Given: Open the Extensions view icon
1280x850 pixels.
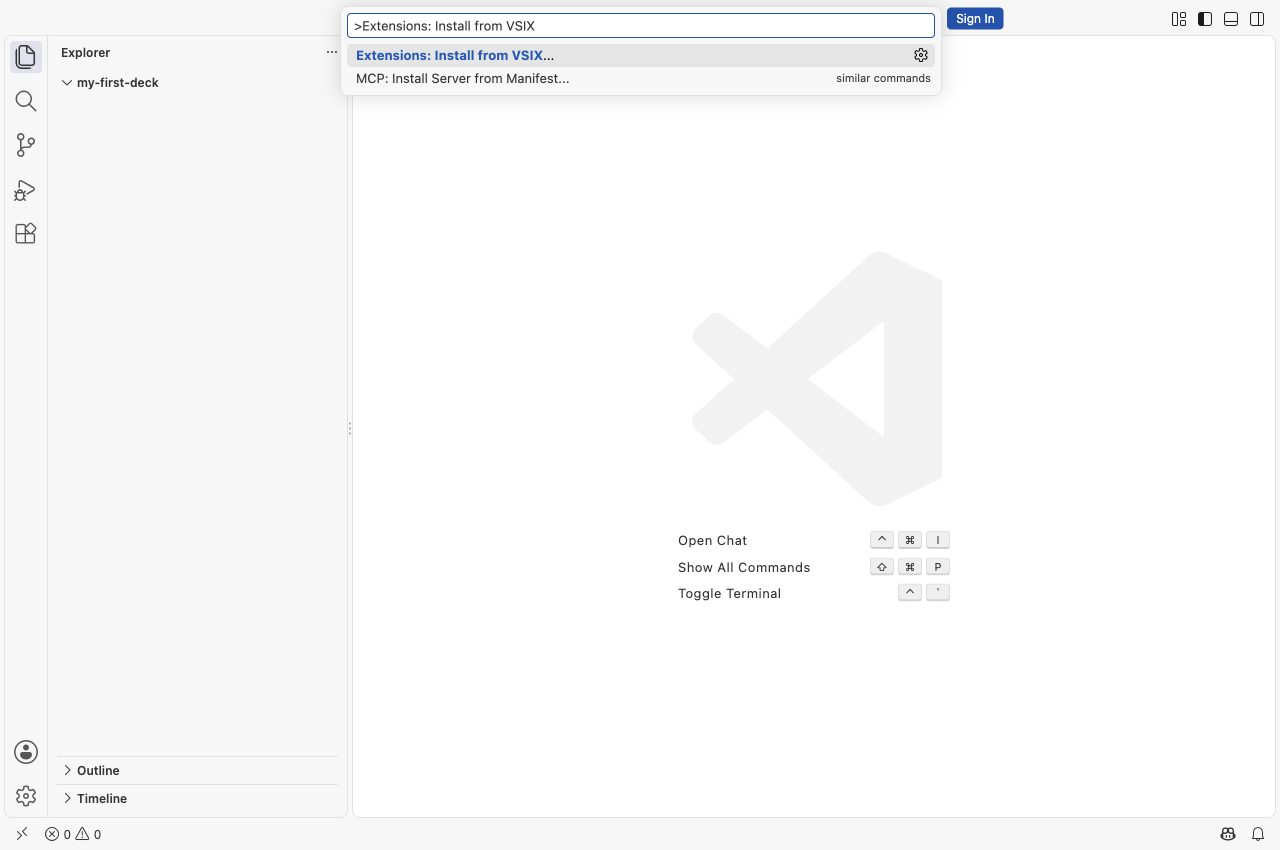Looking at the screenshot, I should [26, 233].
